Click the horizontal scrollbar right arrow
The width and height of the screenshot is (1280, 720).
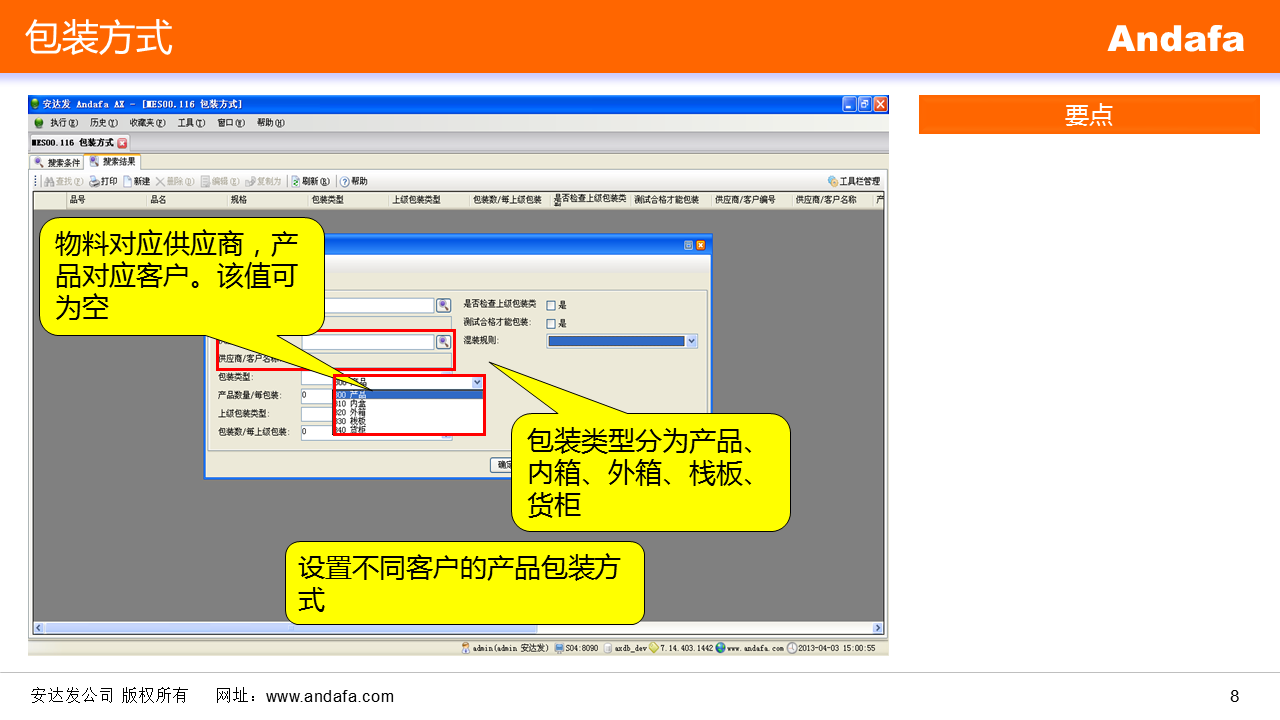point(878,628)
